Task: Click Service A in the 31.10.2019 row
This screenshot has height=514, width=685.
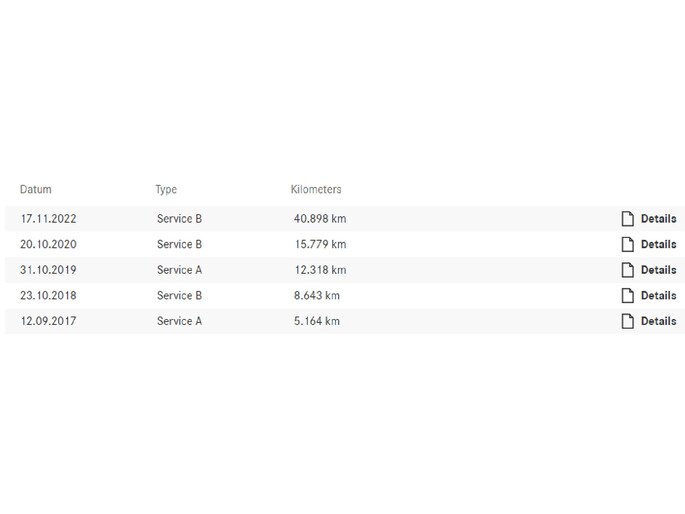Action: pyautogui.click(x=180, y=270)
